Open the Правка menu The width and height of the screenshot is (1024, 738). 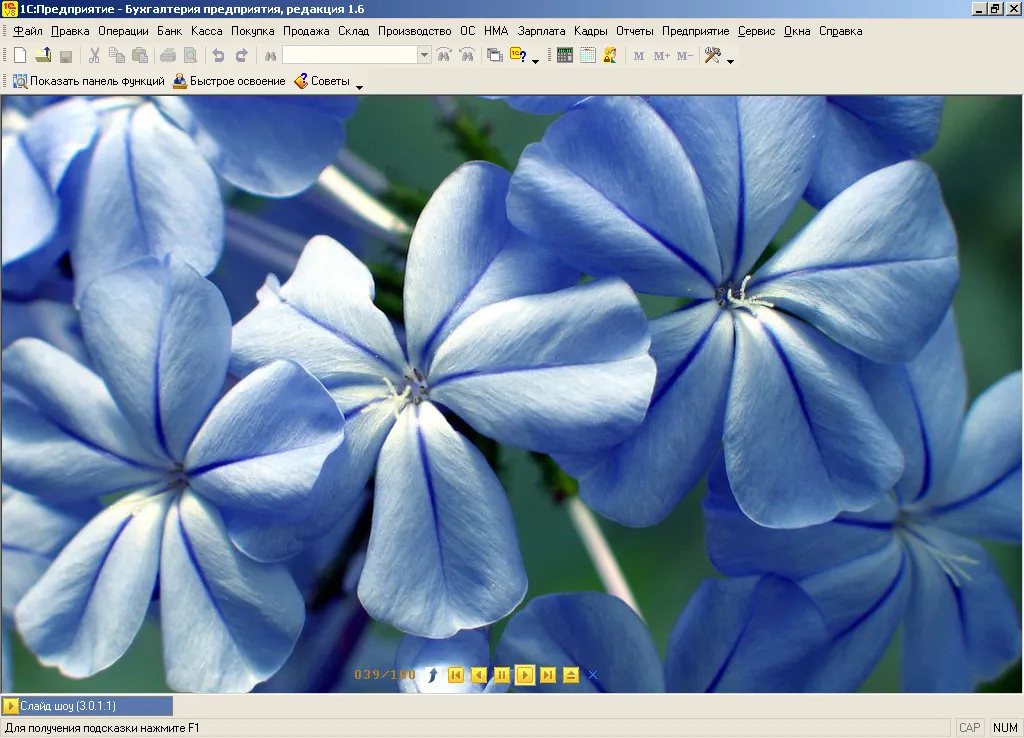click(x=70, y=31)
